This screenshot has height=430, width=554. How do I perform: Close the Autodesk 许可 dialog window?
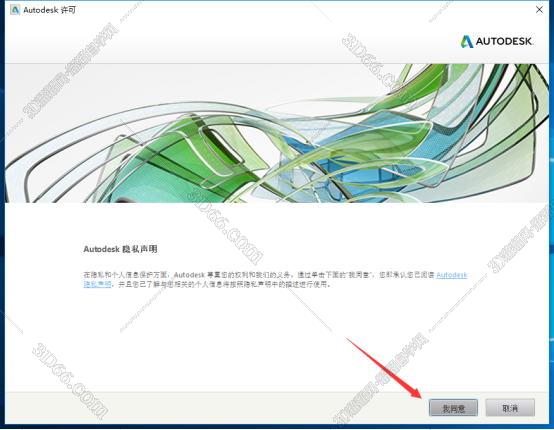coord(539,10)
